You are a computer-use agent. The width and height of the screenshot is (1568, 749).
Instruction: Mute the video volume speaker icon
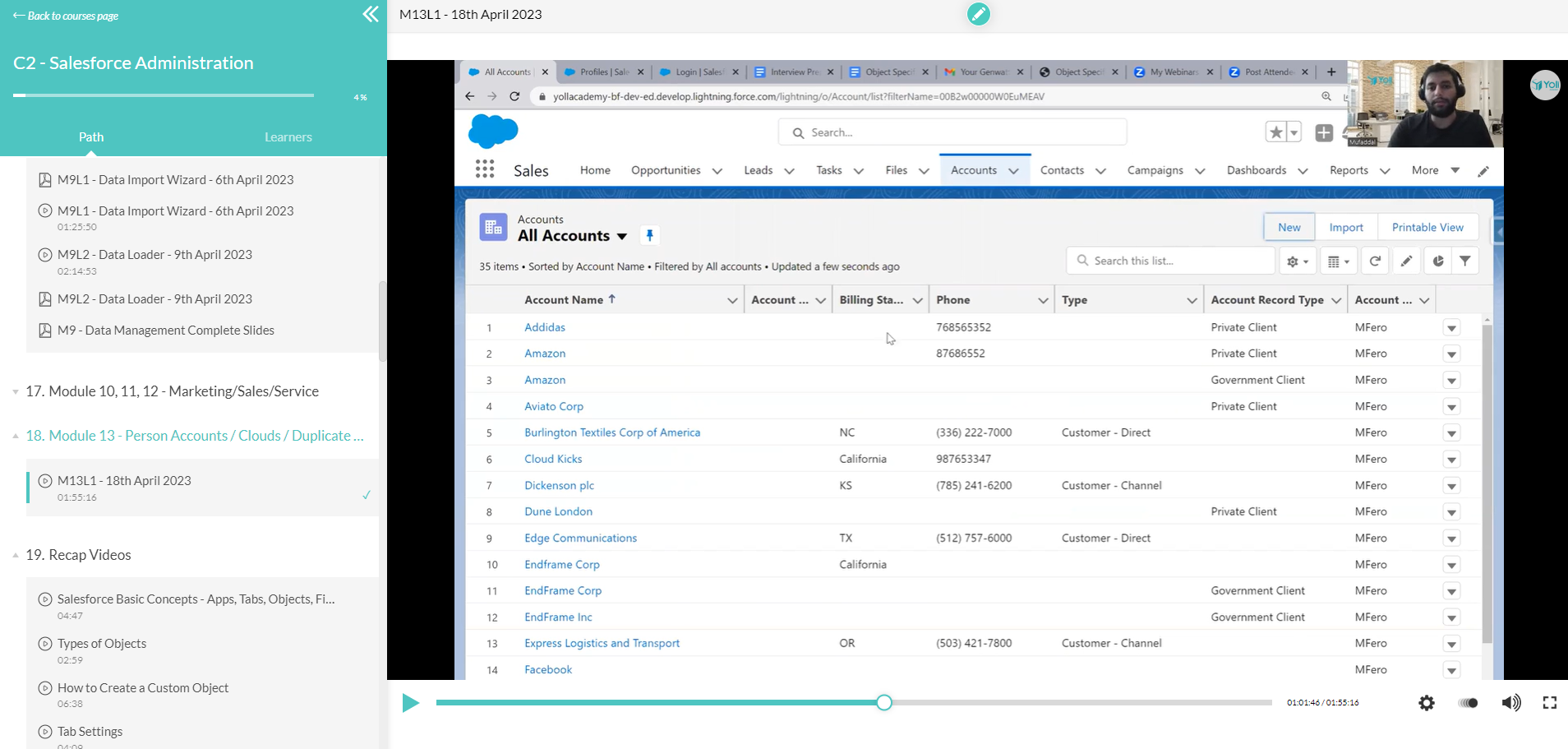(1511, 703)
